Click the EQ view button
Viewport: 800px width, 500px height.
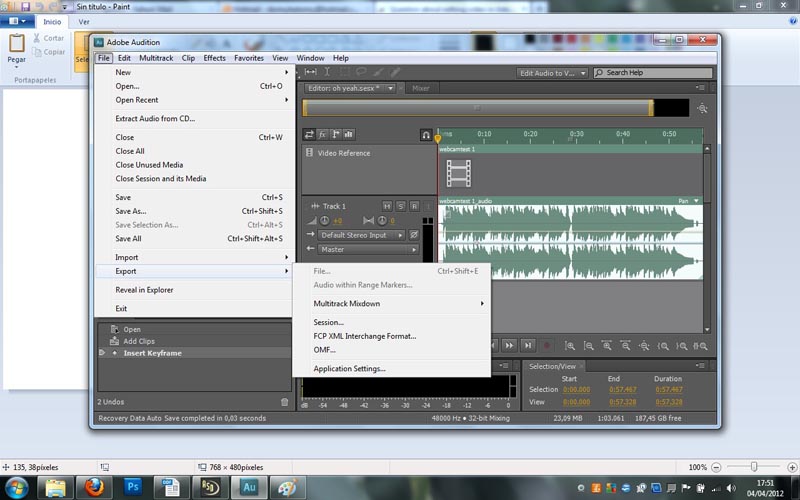[349, 135]
